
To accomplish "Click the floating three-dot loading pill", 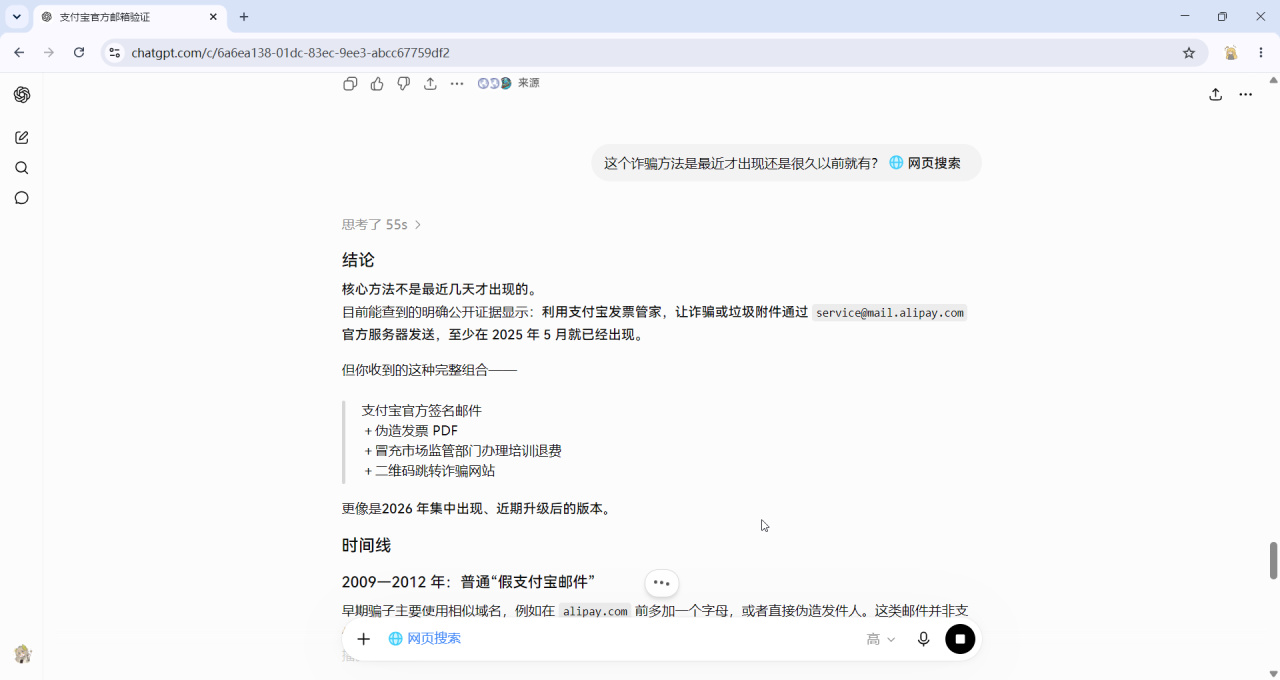I will 661,582.
